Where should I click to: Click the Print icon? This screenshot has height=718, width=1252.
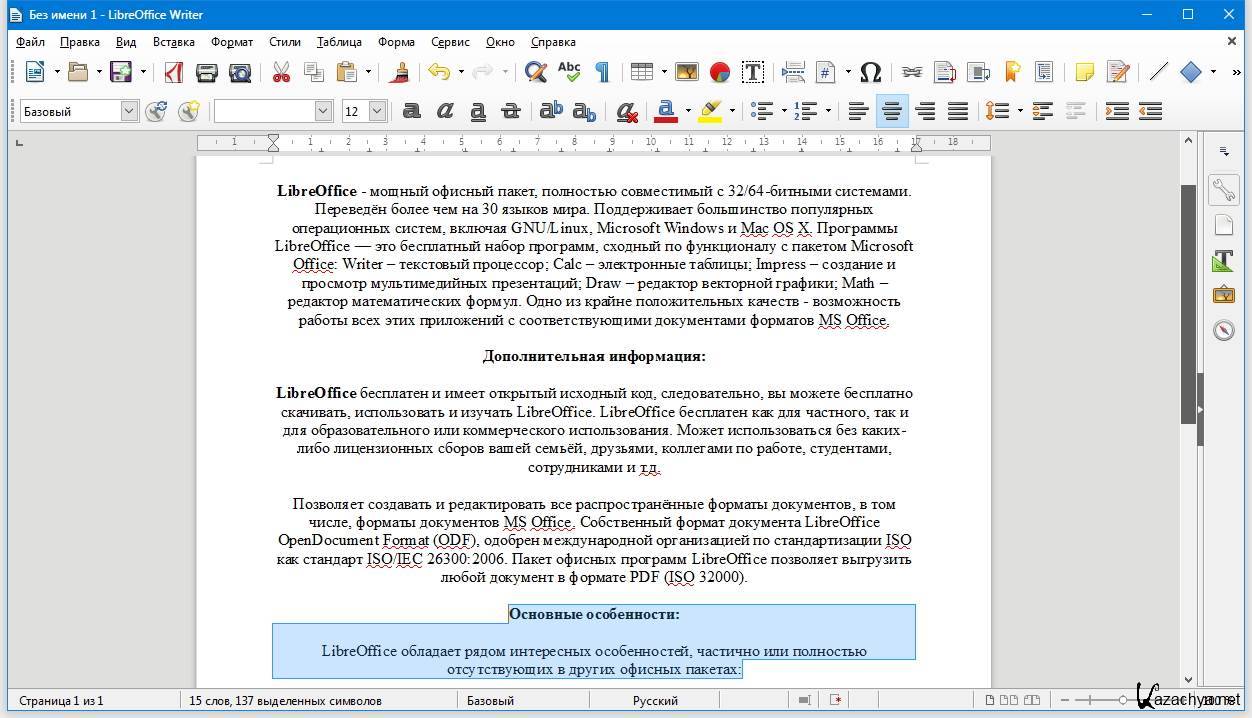tap(207, 72)
